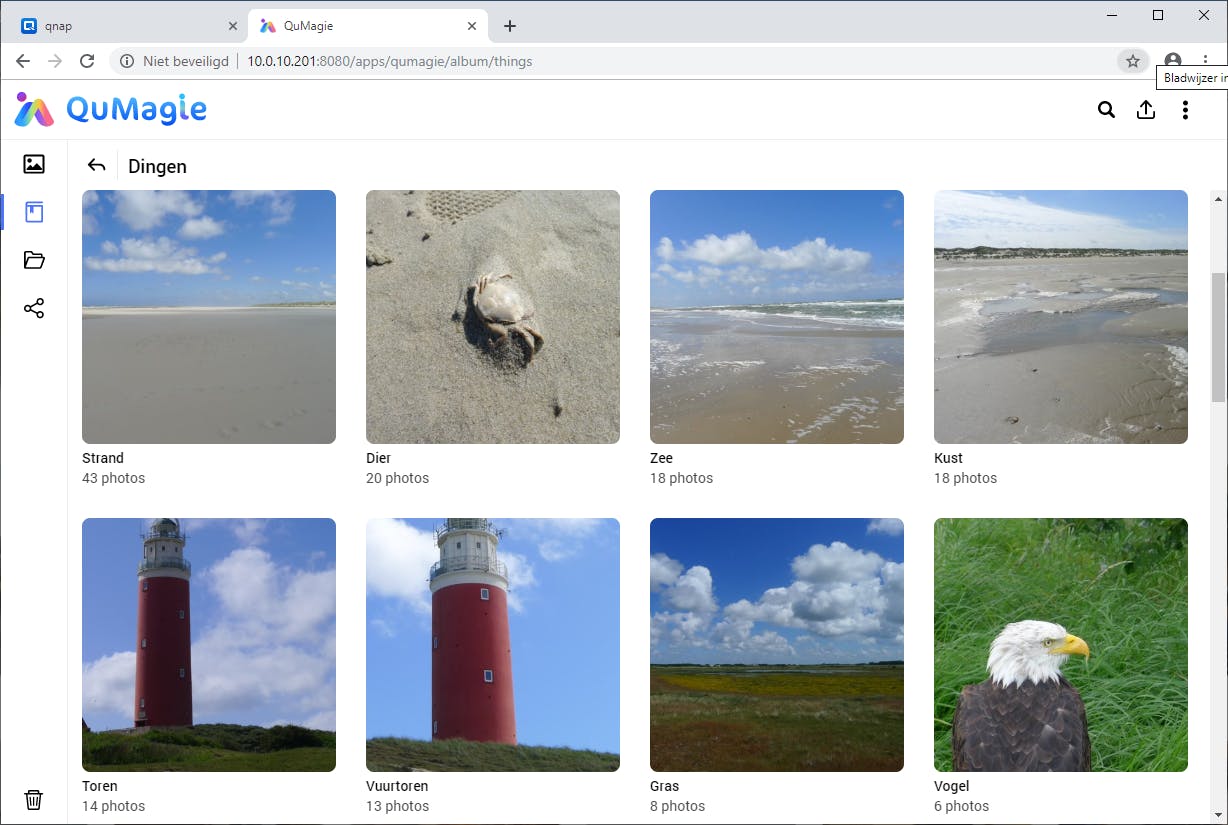Open the Gras album thumbnail
Viewport: 1228px width, 825px height.
coord(777,645)
